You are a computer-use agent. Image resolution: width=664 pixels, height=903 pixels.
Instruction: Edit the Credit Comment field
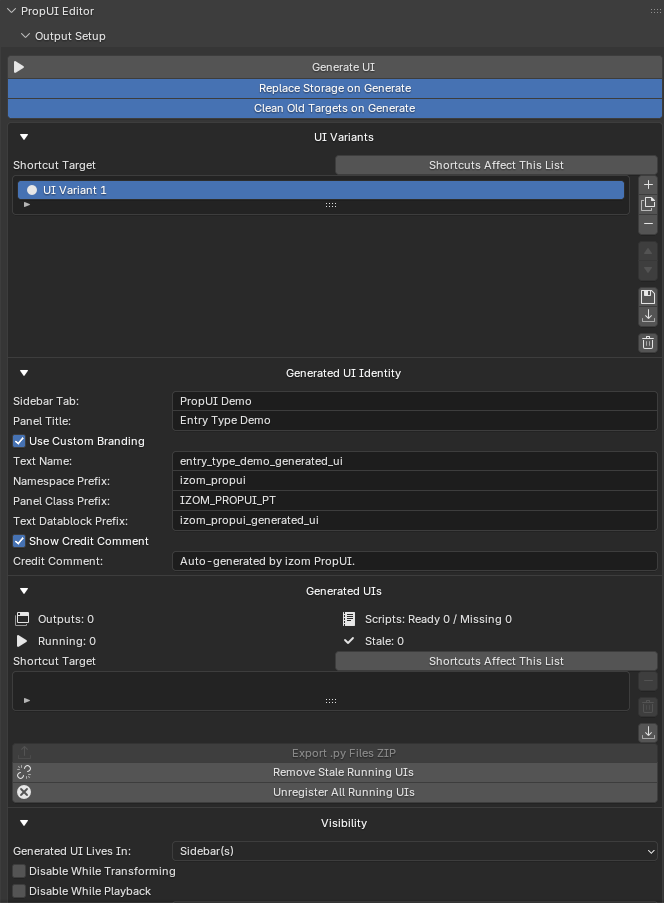(x=415, y=561)
